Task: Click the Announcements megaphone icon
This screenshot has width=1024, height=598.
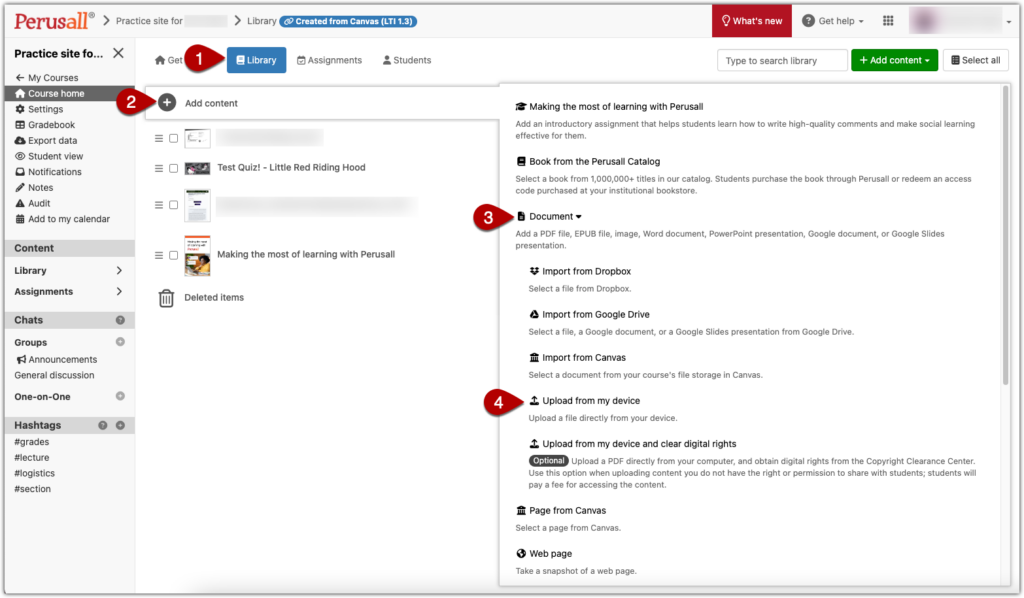Action: coord(22,359)
